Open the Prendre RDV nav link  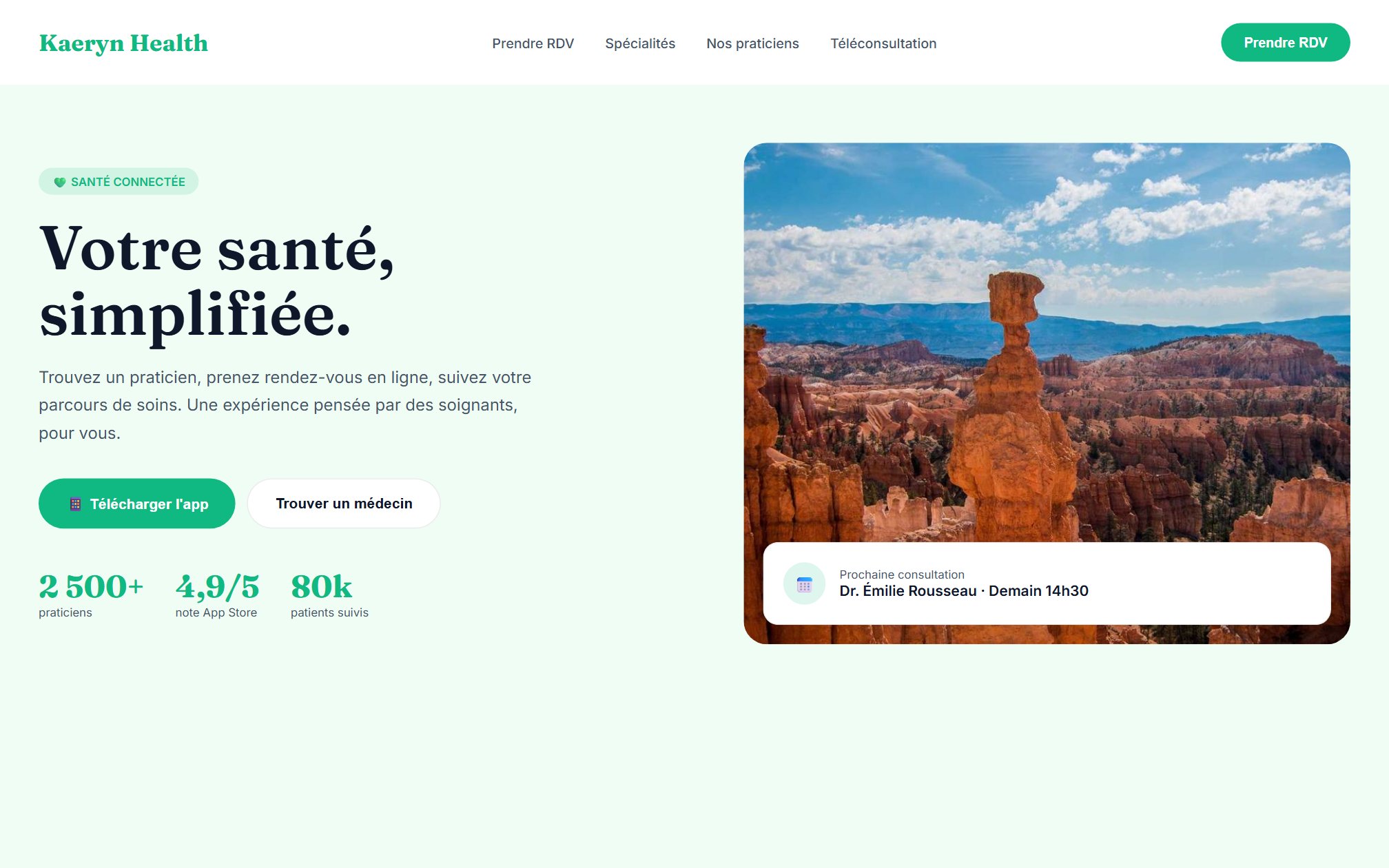coord(533,43)
